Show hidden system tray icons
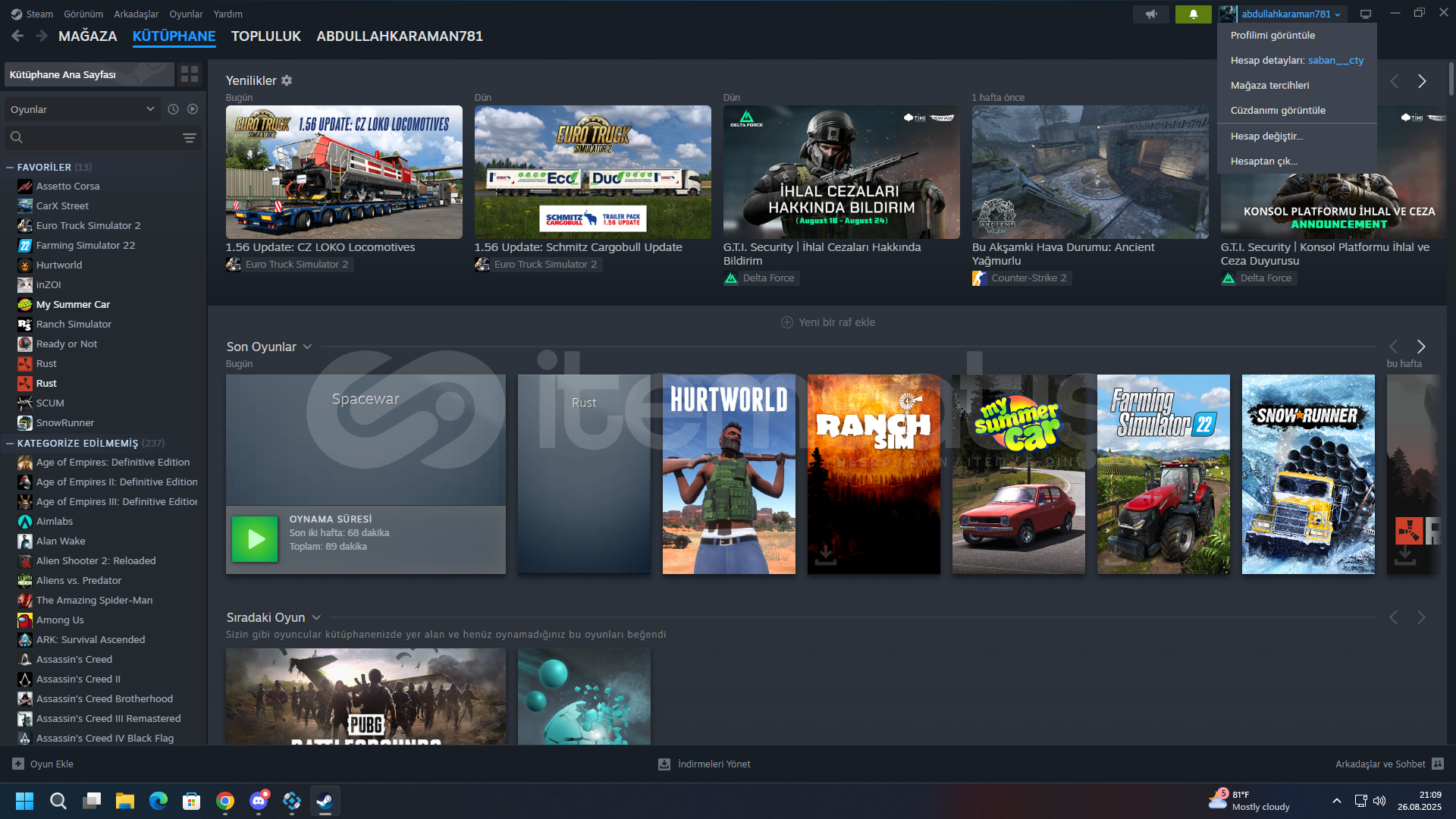The width and height of the screenshot is (1456, 819). pos(1337,801)
